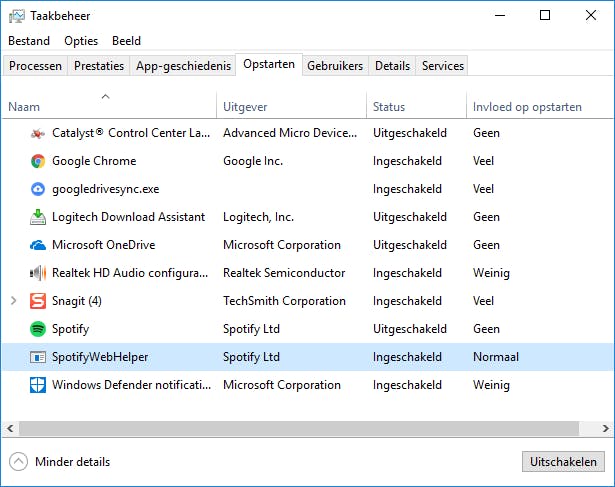Select the Google Chrome icon
The image size is (615, 487).
pyautogui.click(x=37, y=161)
